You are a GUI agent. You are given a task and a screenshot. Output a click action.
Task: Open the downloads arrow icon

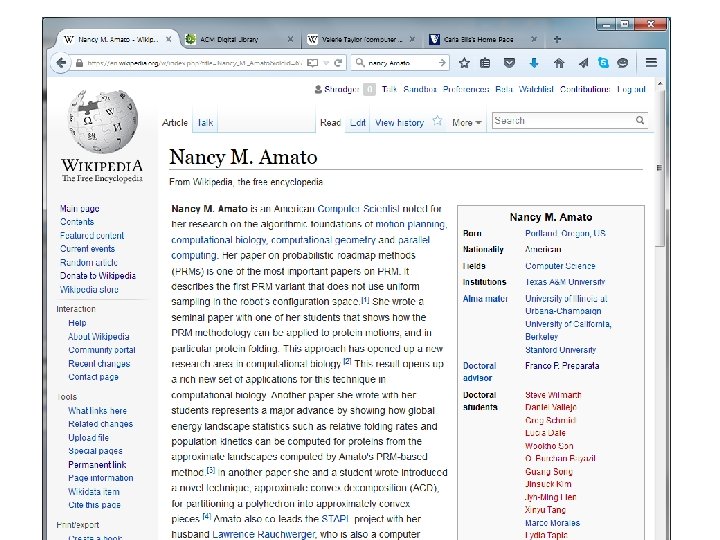coord(534,63)
